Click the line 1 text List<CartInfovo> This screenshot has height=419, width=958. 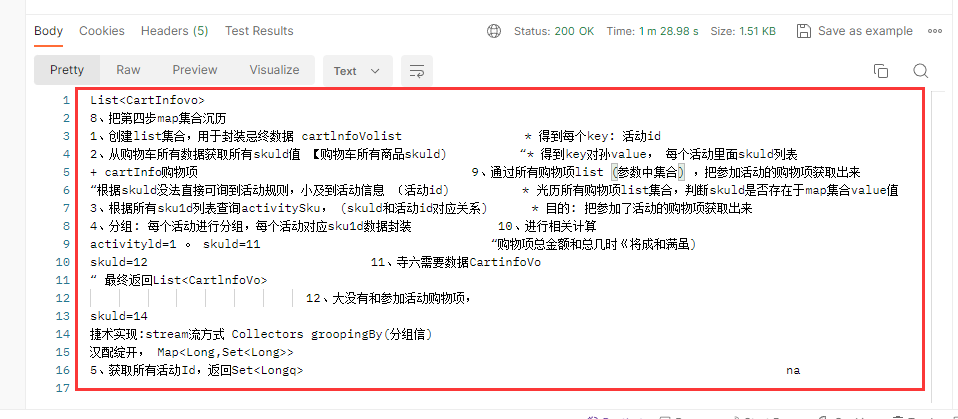147,101
